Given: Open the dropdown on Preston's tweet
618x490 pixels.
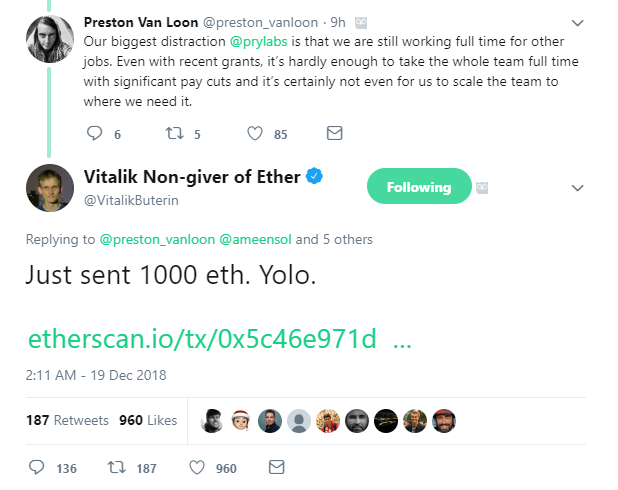Looking at the screenshot, I should (577, 22).
